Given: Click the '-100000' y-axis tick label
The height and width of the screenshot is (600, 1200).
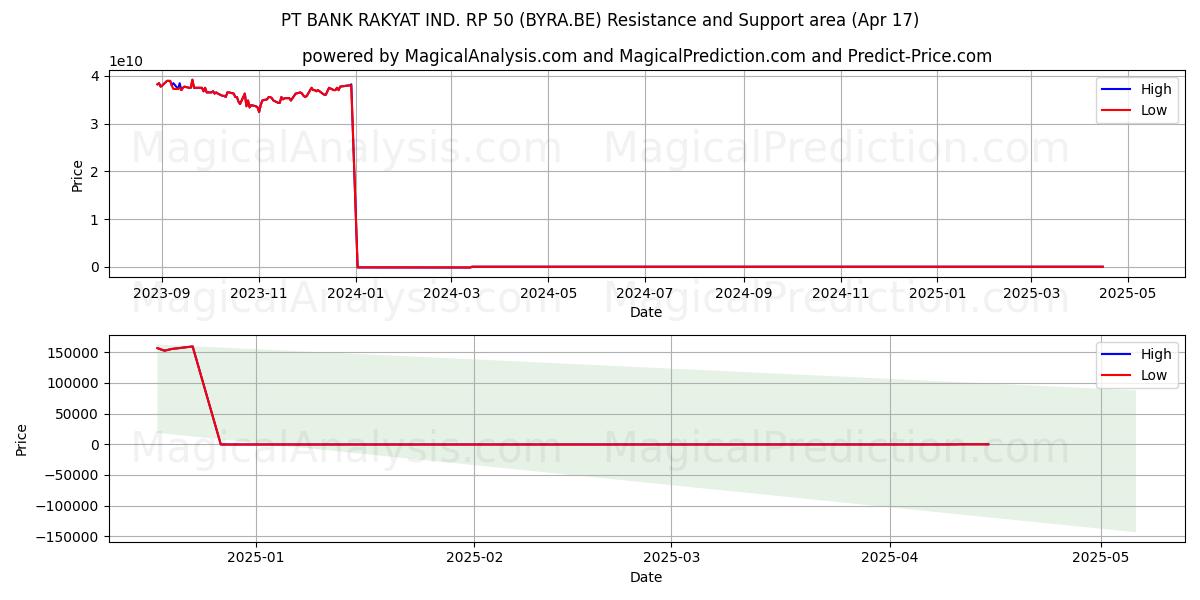Looking at the screenshot, I should pyautogui.click(x=68, y=507).
